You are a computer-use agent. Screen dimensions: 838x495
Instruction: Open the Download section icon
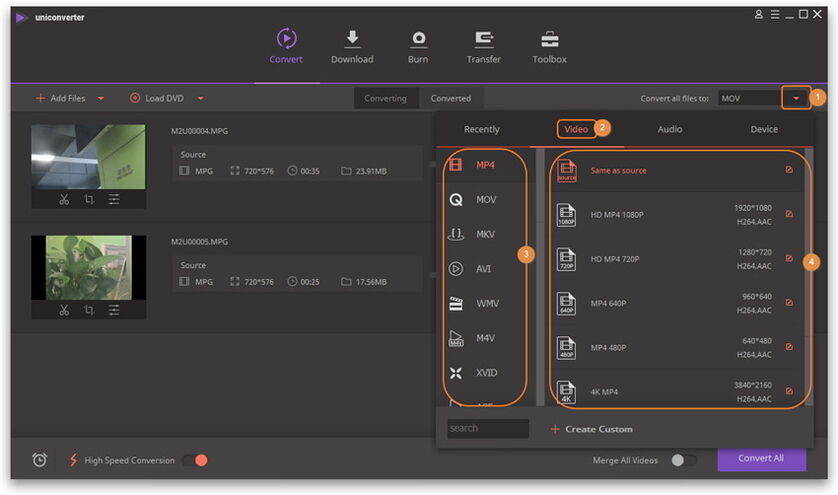tap(351, 40)
